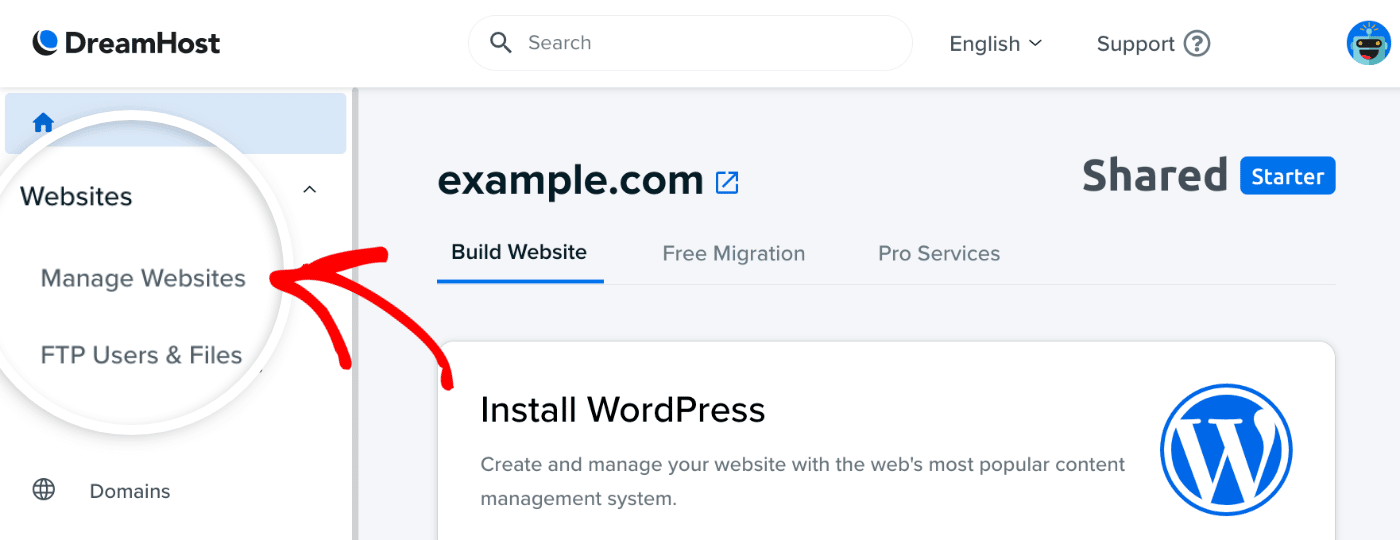Switch to the Free Migration tab

coord(734,254)
